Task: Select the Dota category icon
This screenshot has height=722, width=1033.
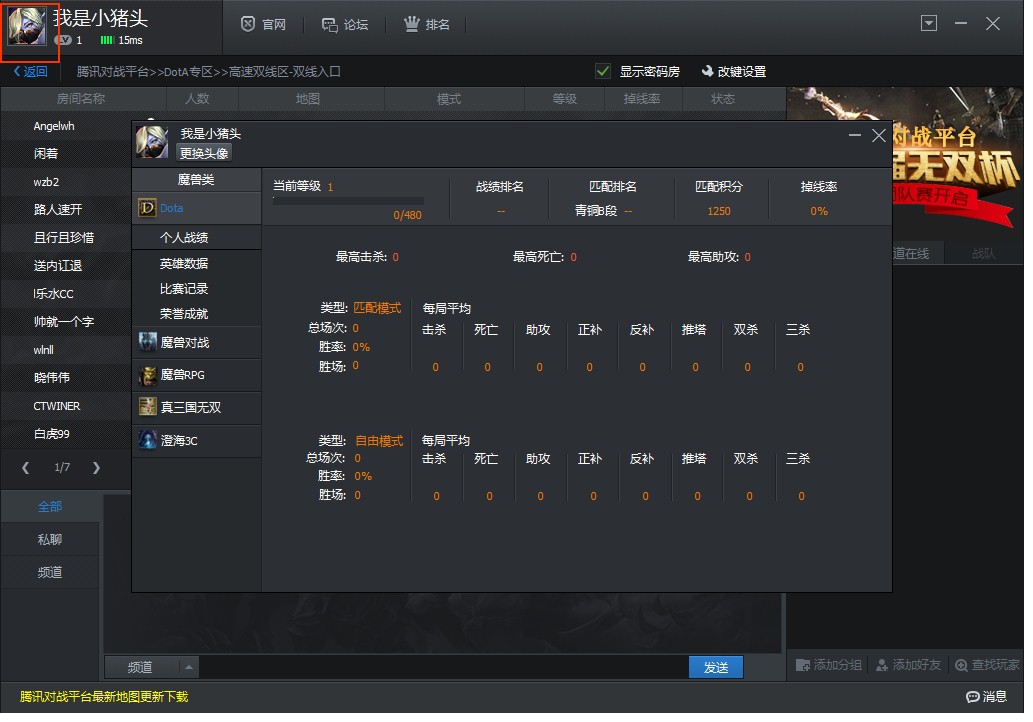Action: coord(146,208)
